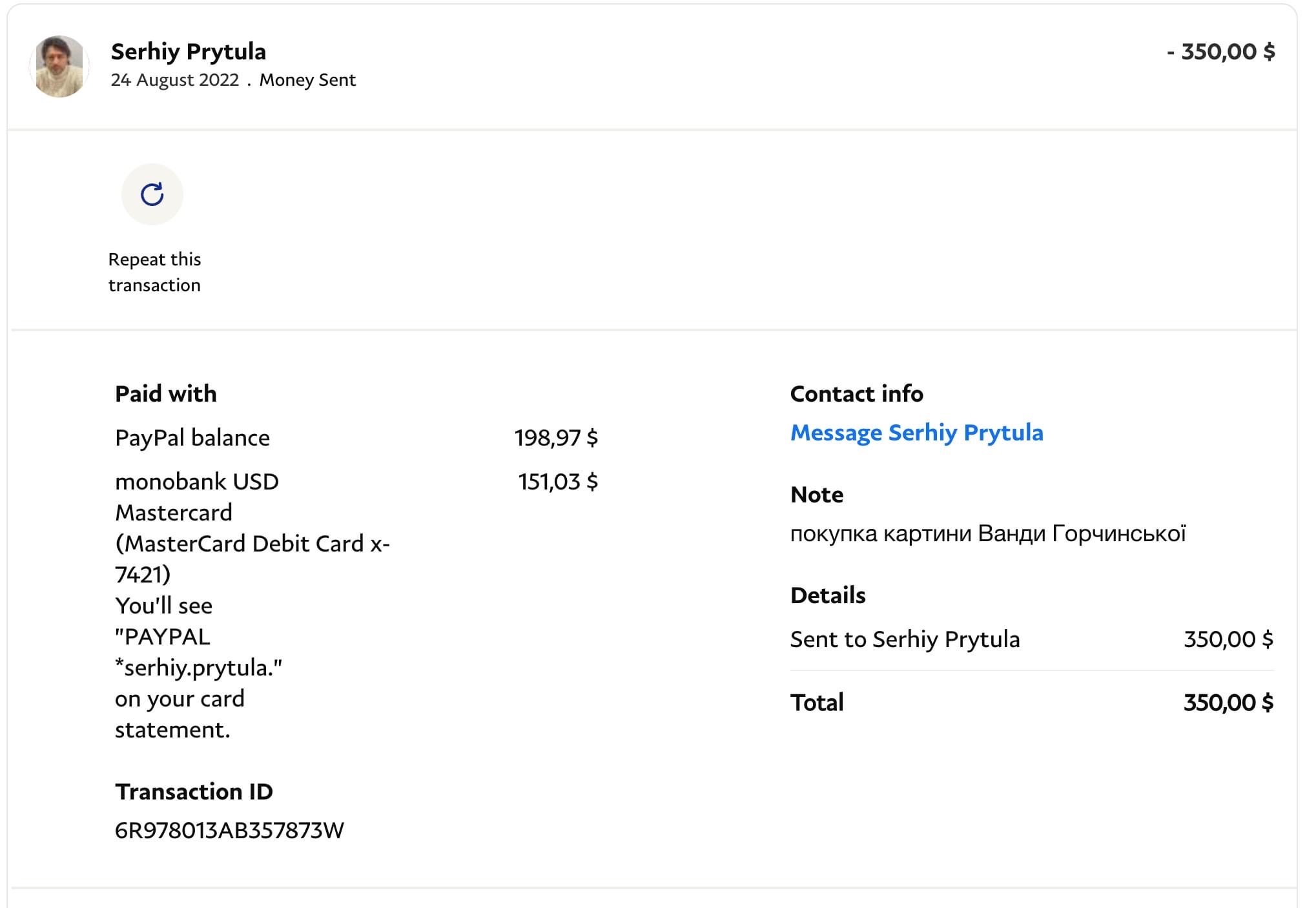Viewport: 1316px width, 908px height.
Task: Click the 'Contact info' heading
Action: click(x=856, y=394)
